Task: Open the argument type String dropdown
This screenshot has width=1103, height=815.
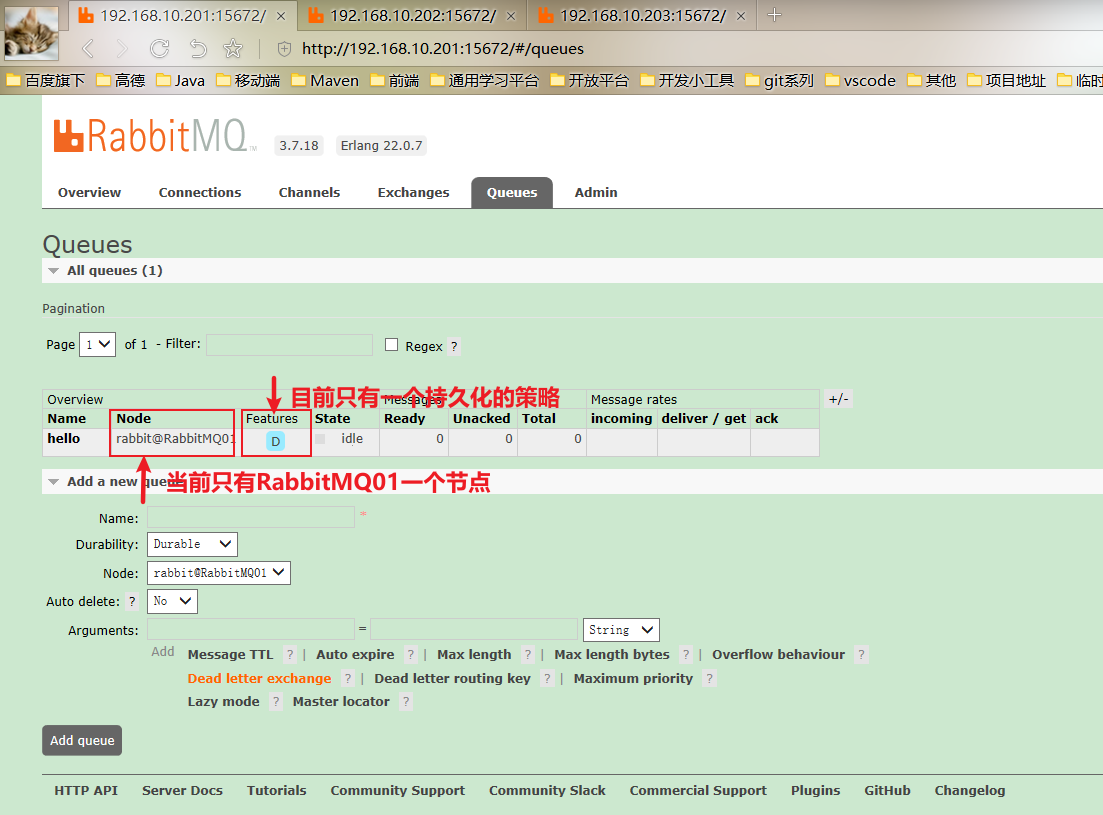Action: pyautogui.click(x=621, y=630)
